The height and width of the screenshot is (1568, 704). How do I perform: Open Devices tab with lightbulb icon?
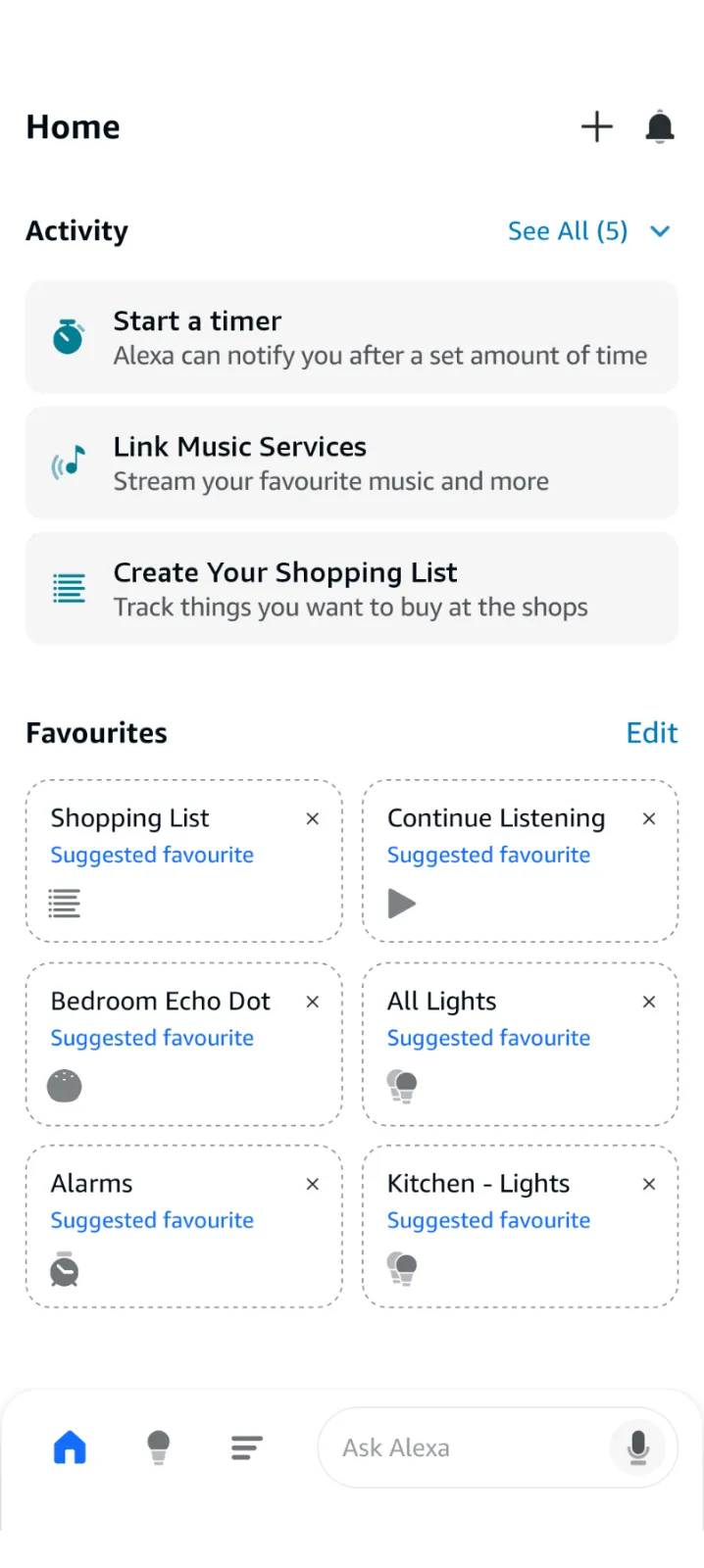tap(158, 1447)
